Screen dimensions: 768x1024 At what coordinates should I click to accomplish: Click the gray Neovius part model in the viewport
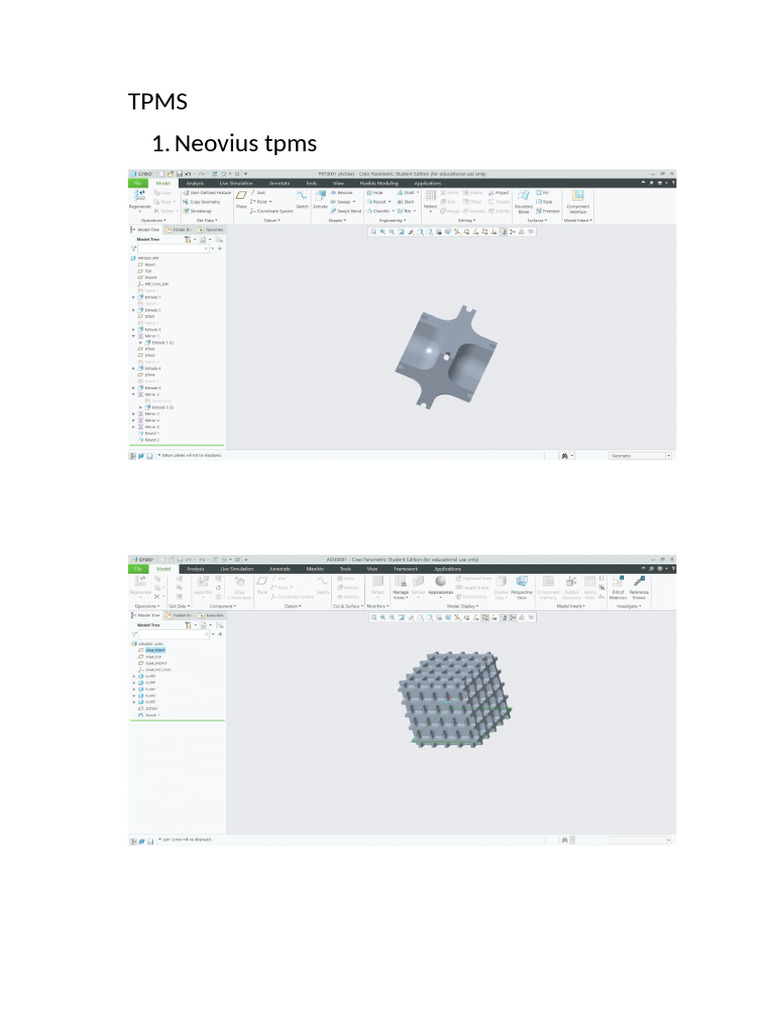[446, 357]
